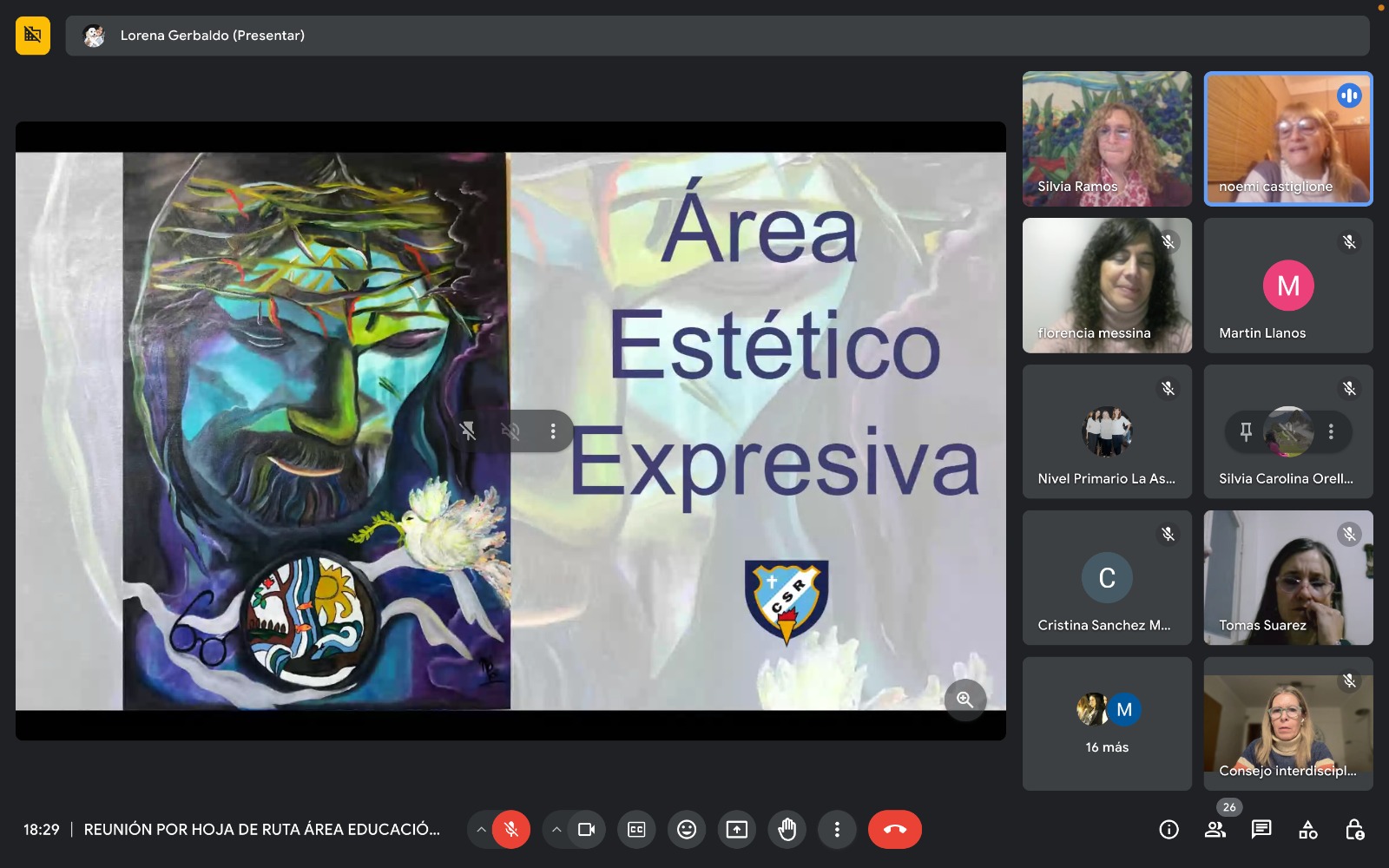This screenshot has height=868, width=1389.
Task: Open Lorena Gerbaldo presenter bar
Action: point(717,36)
